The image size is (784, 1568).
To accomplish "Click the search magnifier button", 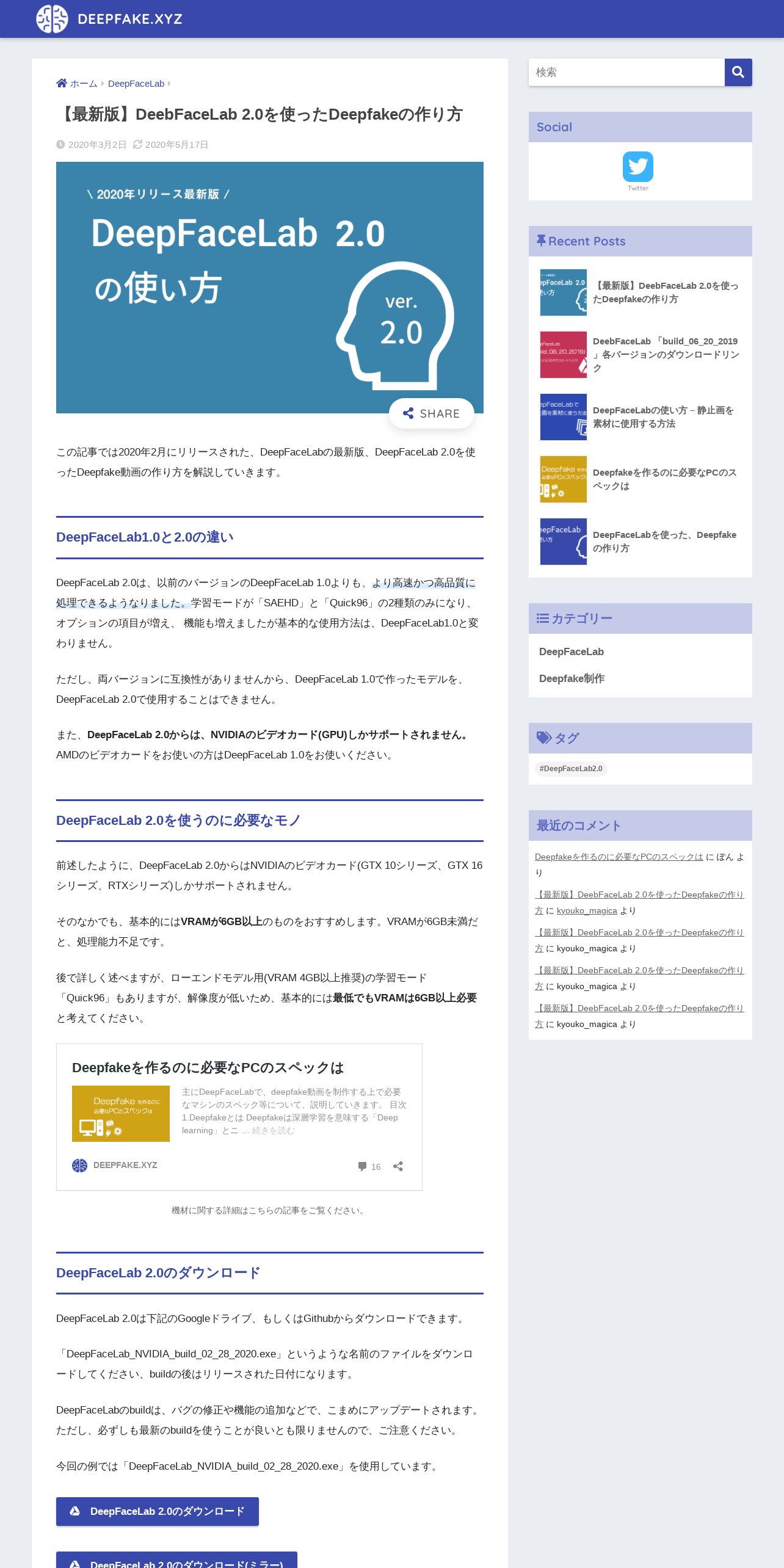I will pos(738,72).
